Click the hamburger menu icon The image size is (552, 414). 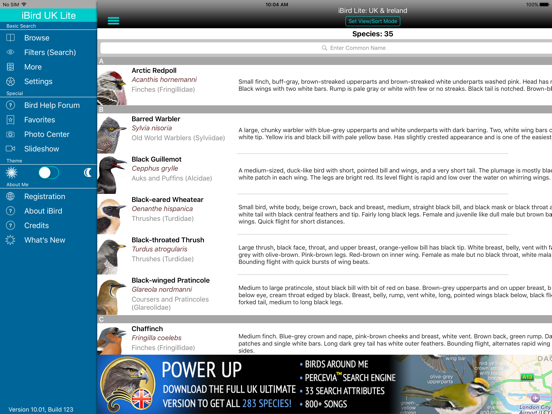pos(113,21)
